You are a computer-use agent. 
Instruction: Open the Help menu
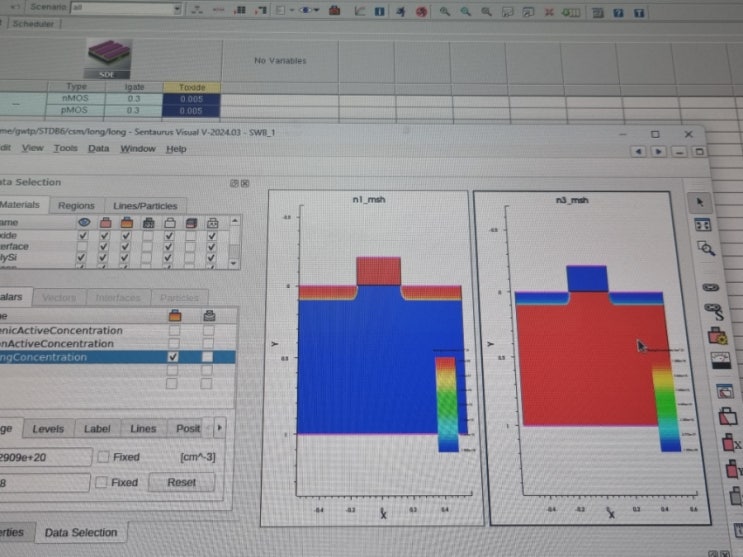[176, 149]
